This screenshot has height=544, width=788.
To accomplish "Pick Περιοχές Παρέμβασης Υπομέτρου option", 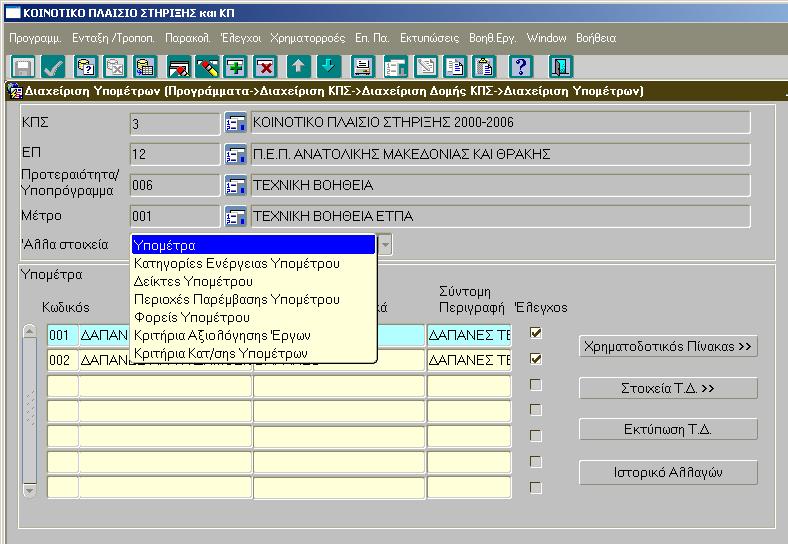I will coord(253,300).
